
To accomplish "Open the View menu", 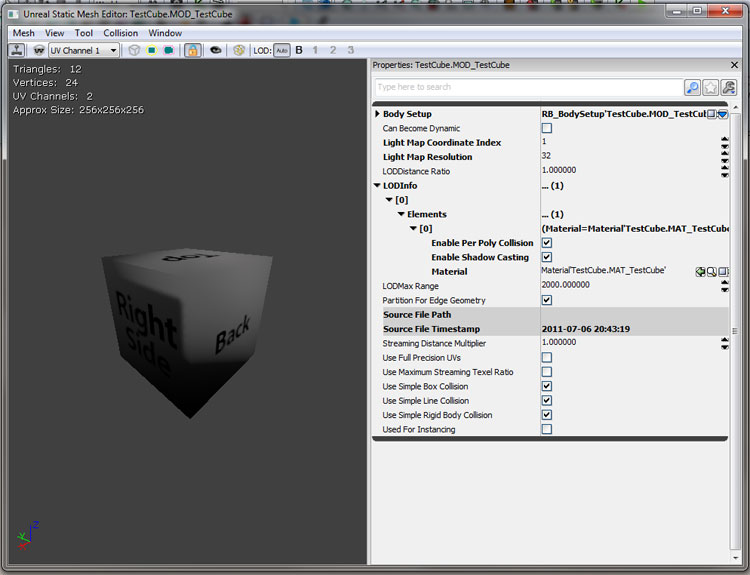I will point(55,33).
